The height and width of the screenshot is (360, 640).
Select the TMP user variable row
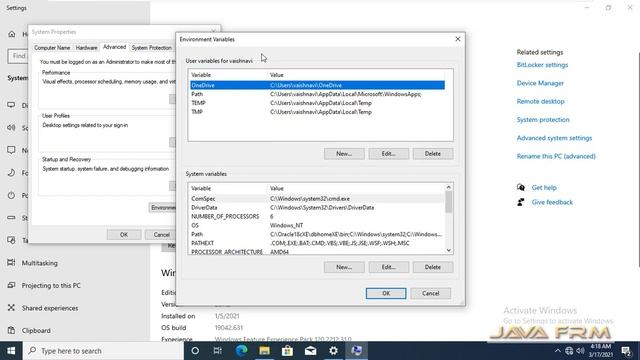coord(317,112)
